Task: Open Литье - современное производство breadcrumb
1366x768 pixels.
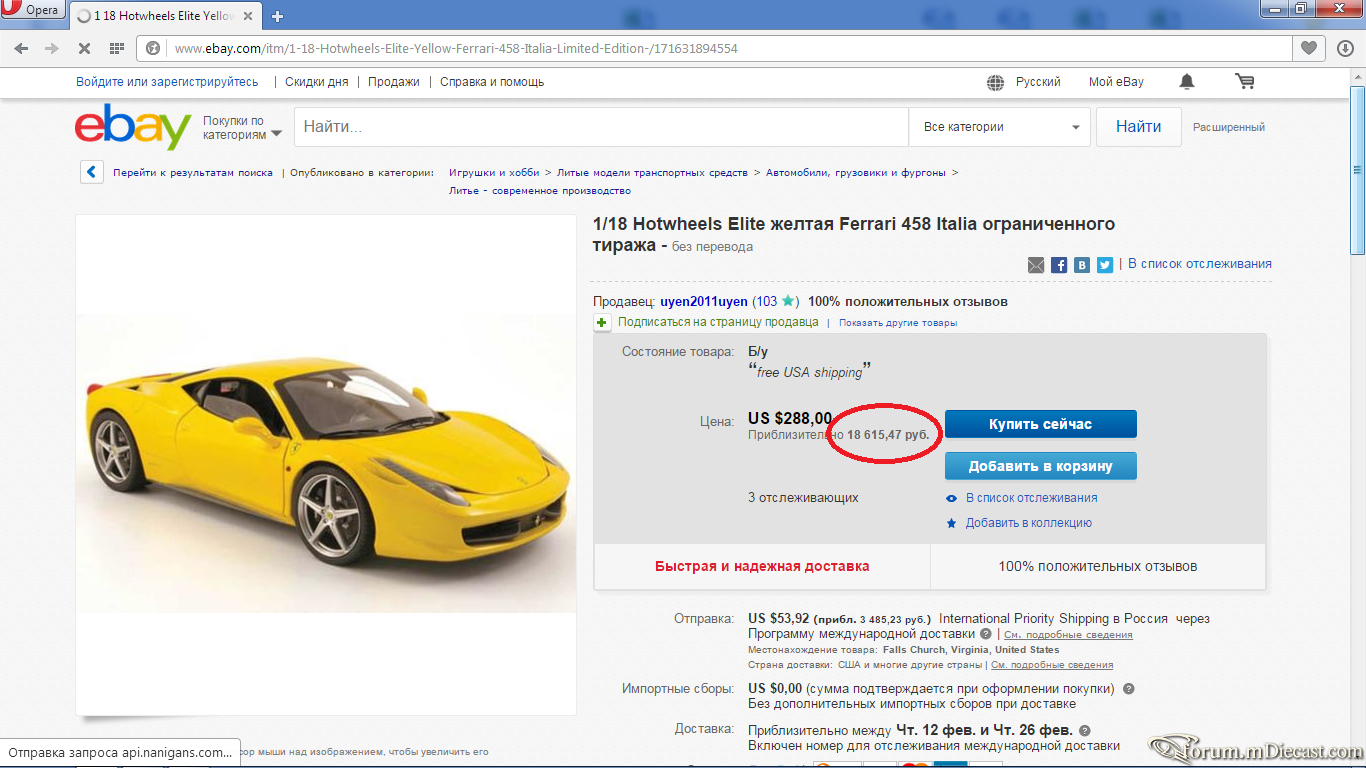Action: [540, 190]
